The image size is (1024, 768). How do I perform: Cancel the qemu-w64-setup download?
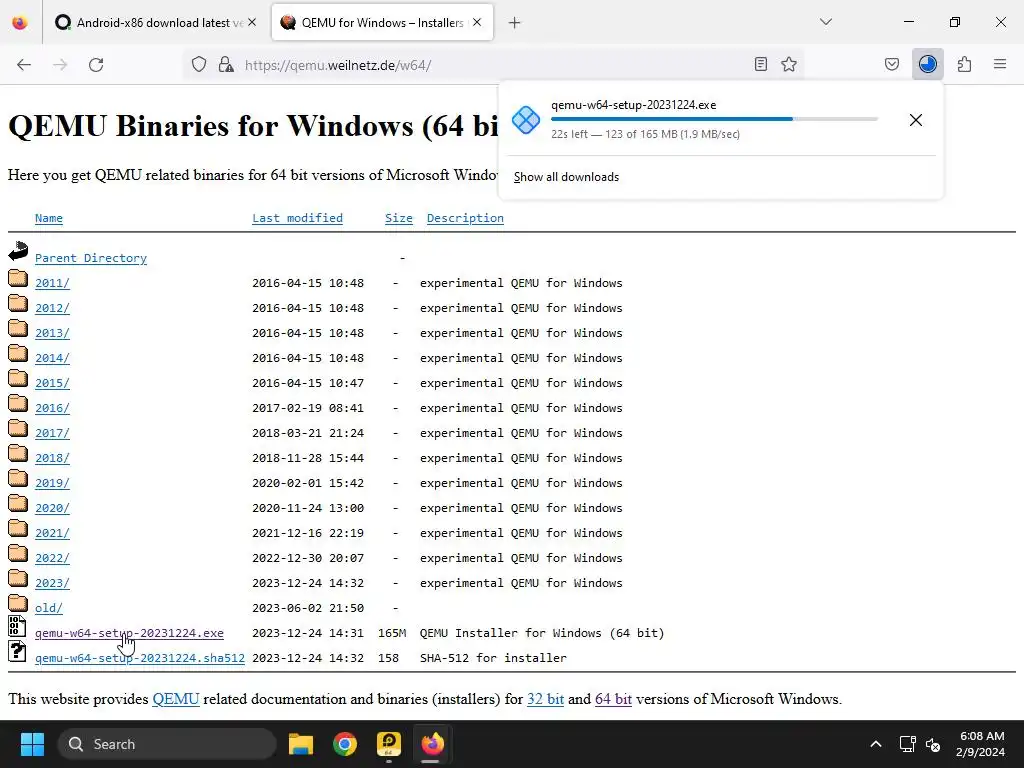pos(916,120)
